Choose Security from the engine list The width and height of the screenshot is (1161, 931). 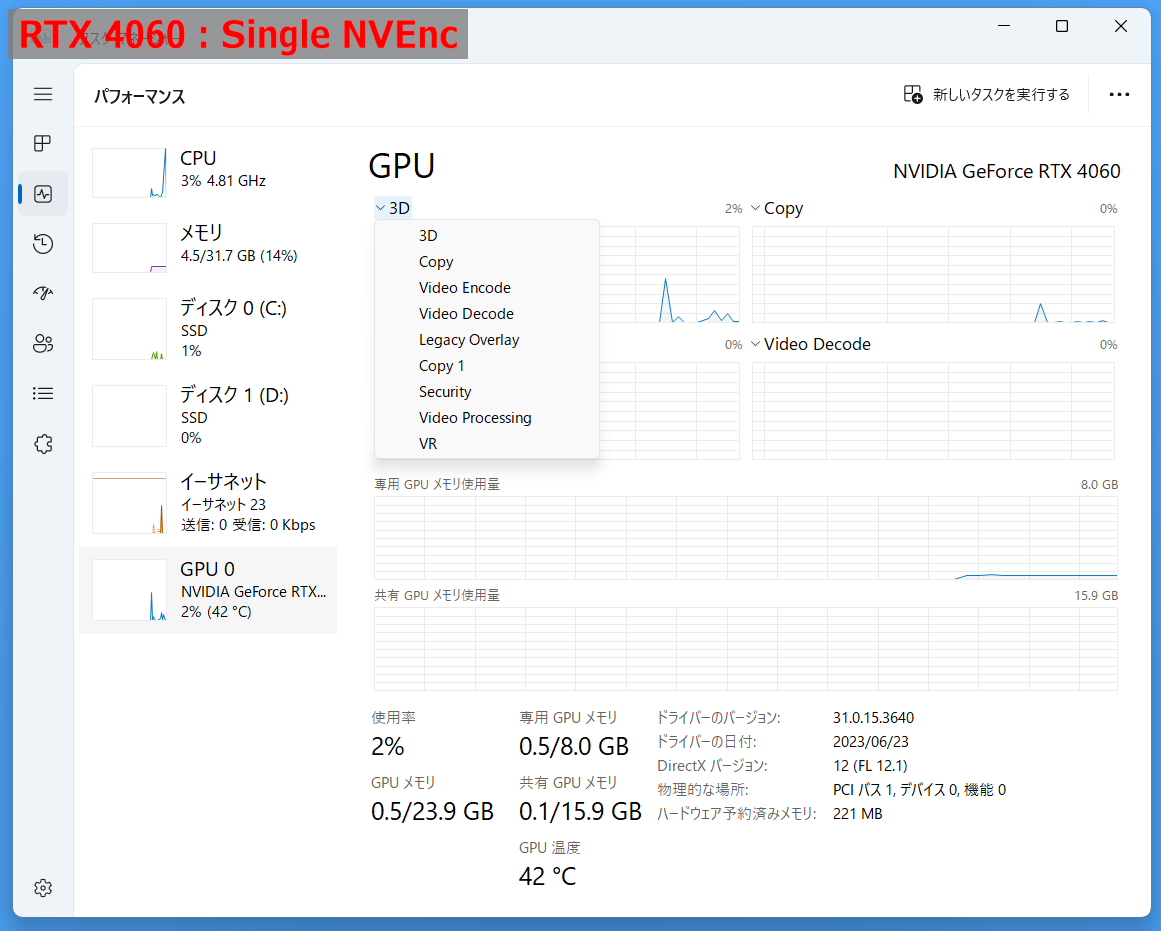[x=486, y=391]
